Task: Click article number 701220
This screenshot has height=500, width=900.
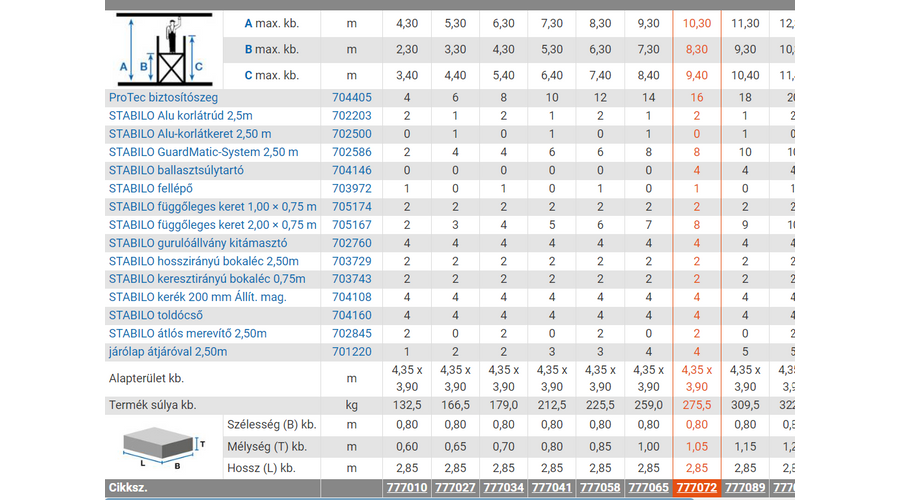Action: (352, 352)
